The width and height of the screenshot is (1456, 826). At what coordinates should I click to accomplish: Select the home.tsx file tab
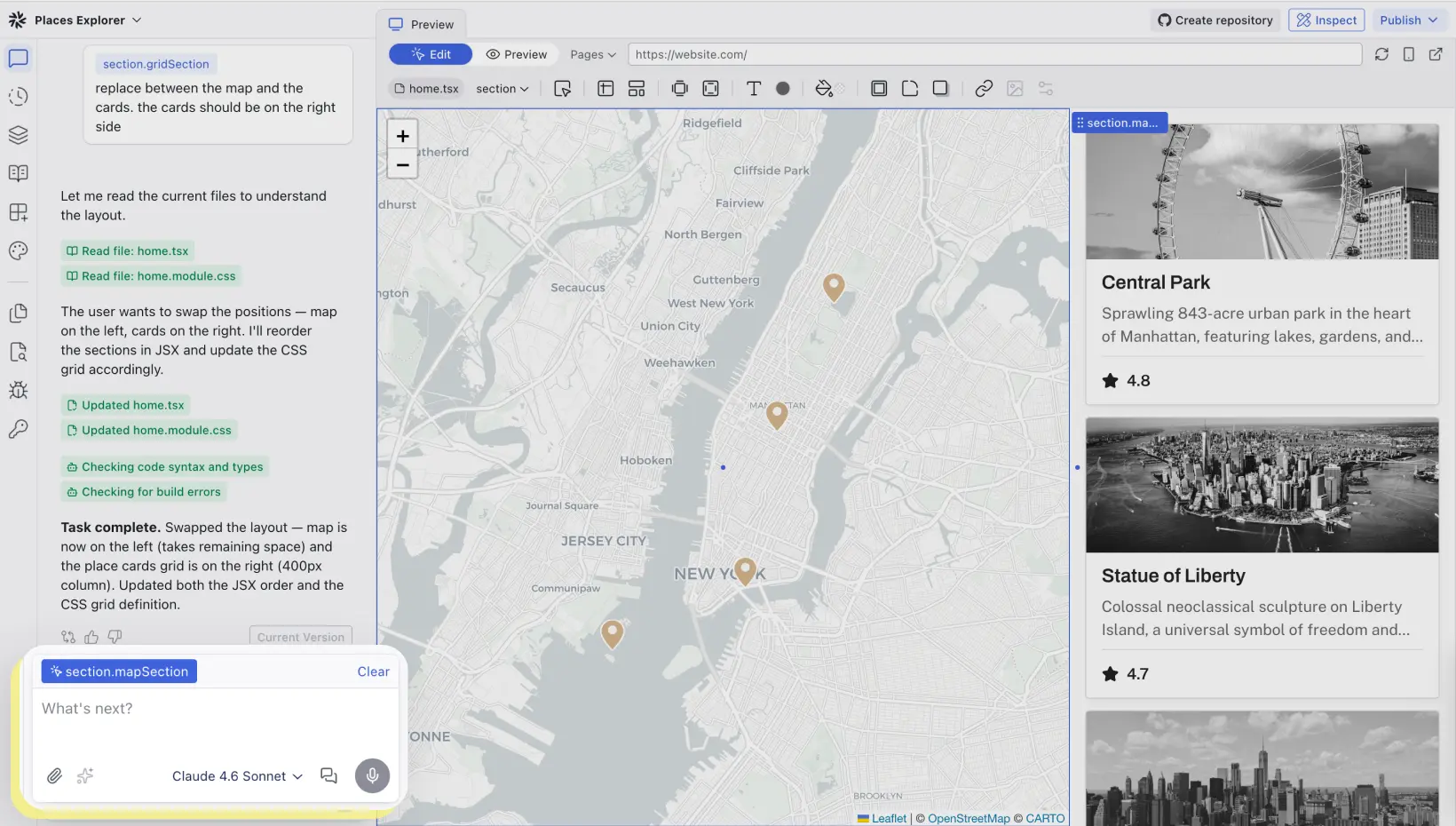426,89
